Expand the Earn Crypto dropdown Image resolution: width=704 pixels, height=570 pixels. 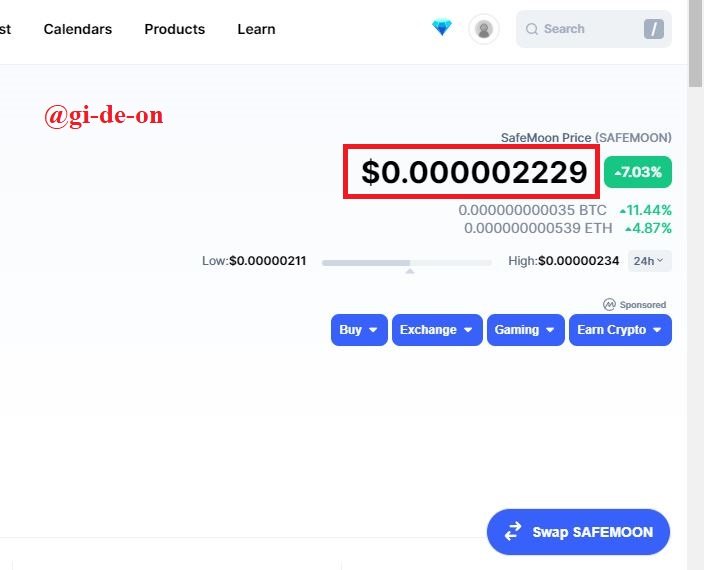tap(620, 330)
